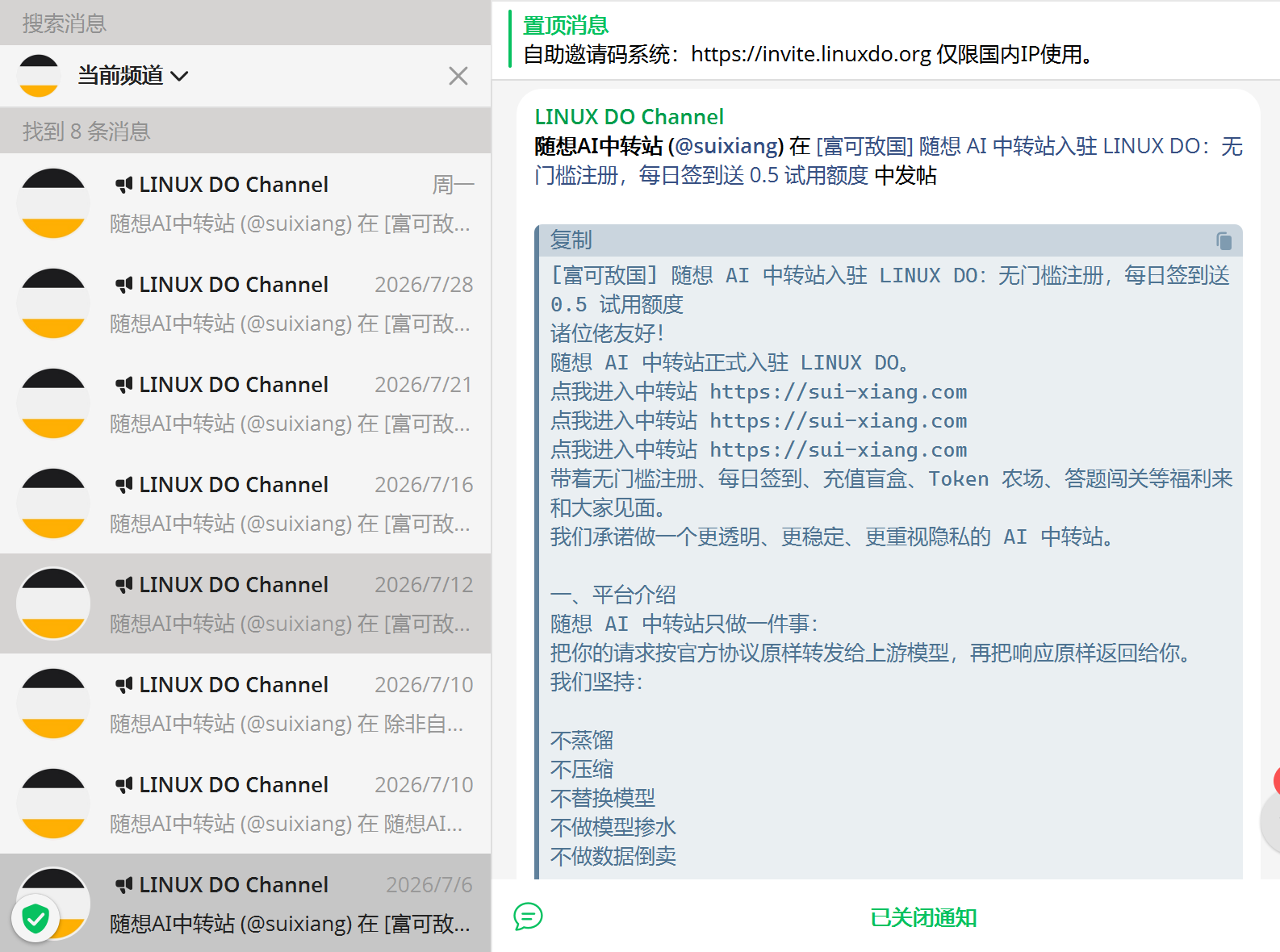The width and height of the screenshot is (1280, 952).
Task: Click the megaphone icon in the 2026/7/12 result
Action: coord(124,585)
